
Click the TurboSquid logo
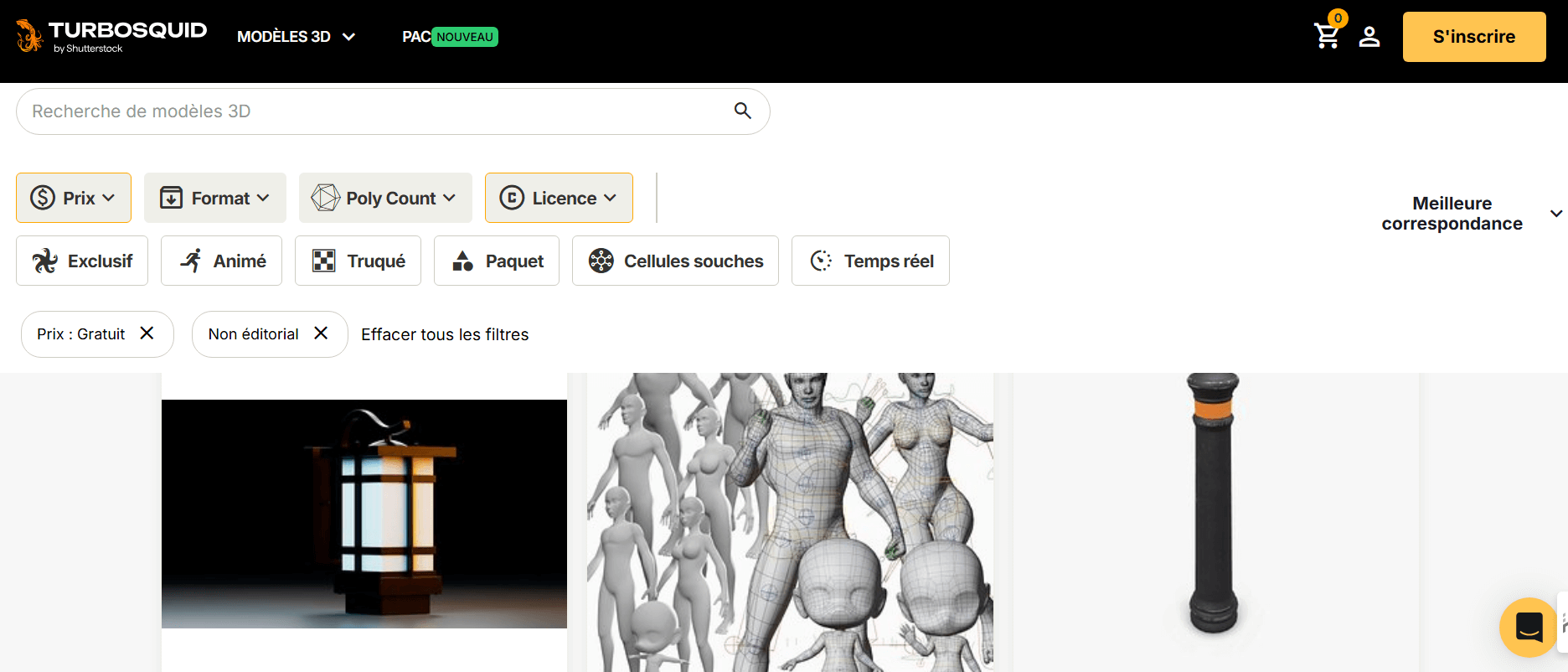point(111,36)
